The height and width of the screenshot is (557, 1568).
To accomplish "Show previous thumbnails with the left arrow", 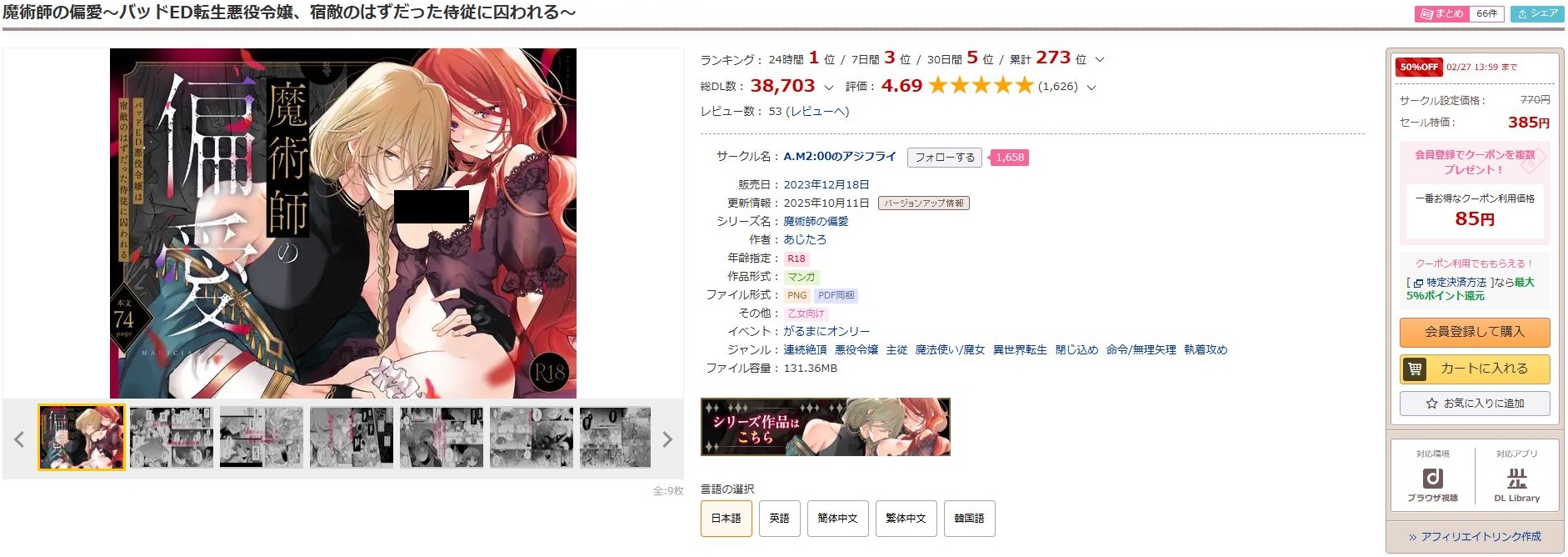I will point(19,439).
